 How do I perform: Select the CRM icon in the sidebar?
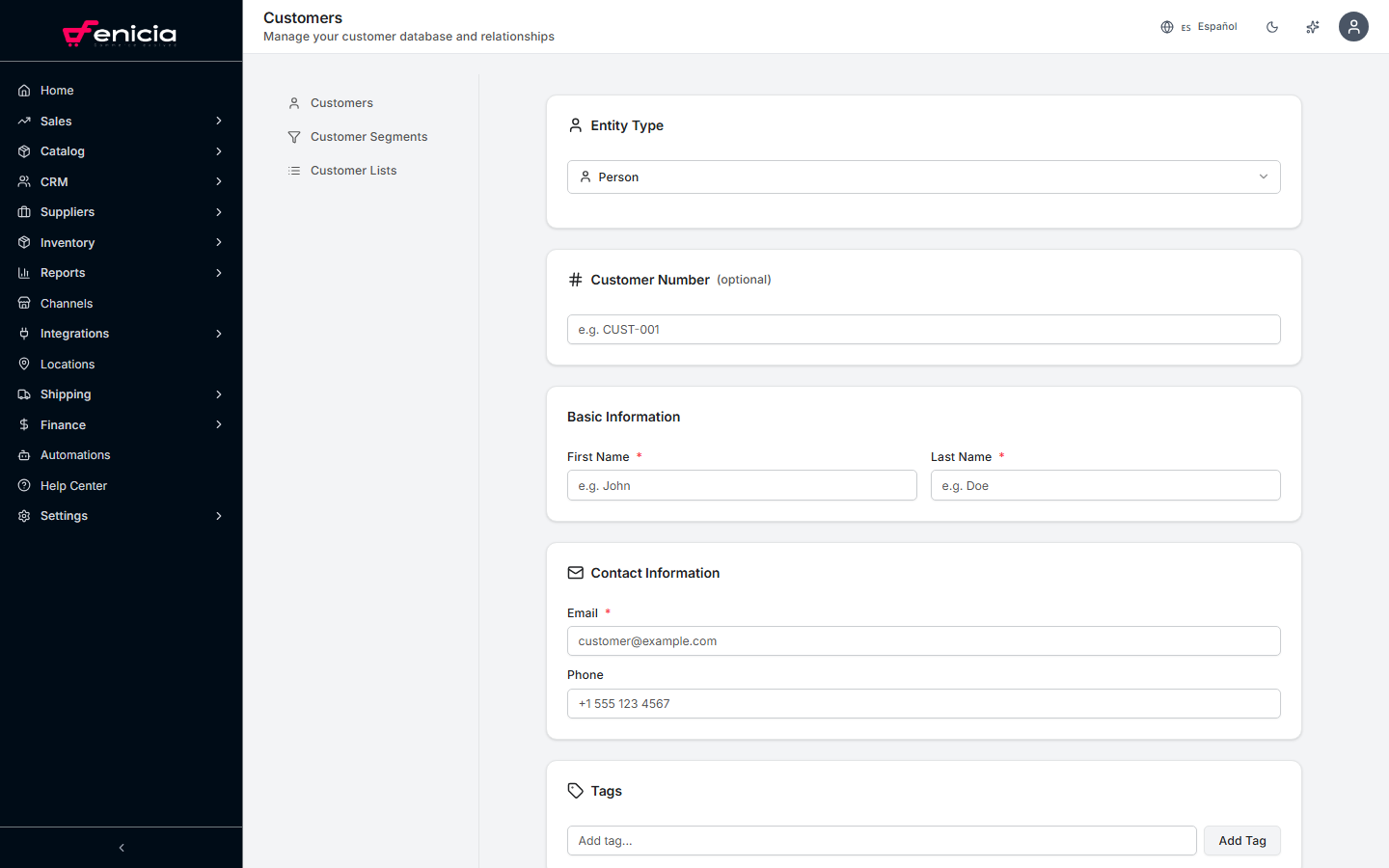(x=23, y=181)
